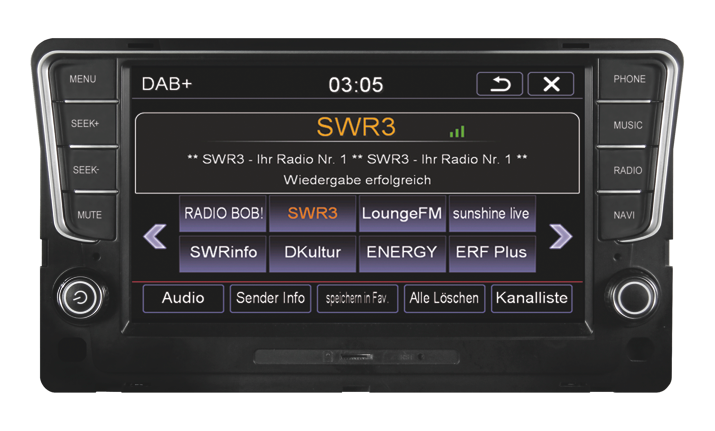Tap the card slot cover below the screen
Screen dimensions: 715x431
(x=357, y=357)
